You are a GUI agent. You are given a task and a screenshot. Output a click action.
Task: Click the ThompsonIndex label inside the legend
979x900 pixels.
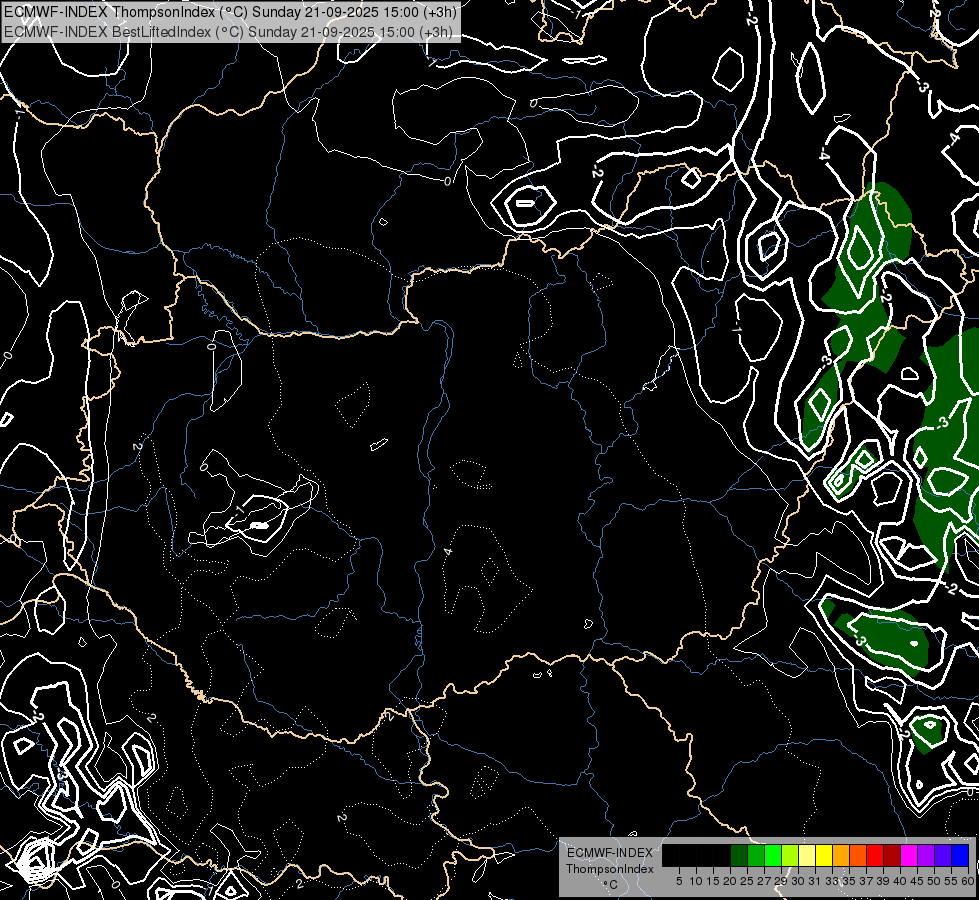pos(609,869)
